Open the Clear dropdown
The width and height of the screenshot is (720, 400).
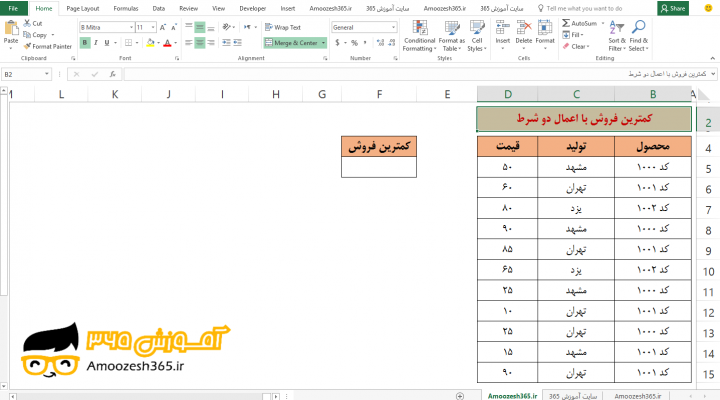[576, 46]
